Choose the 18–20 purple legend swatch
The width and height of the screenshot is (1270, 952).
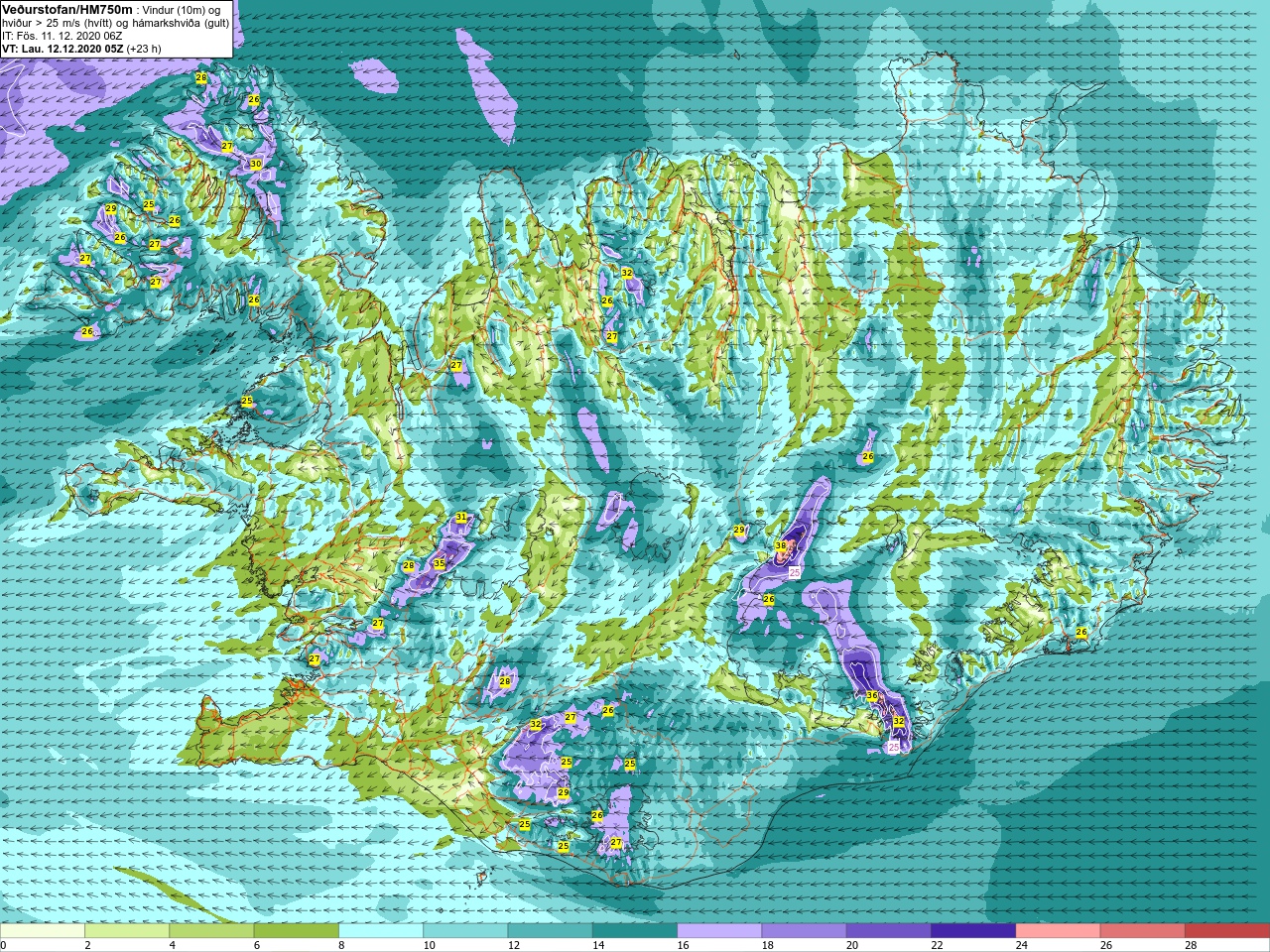[x=805, y=930]
